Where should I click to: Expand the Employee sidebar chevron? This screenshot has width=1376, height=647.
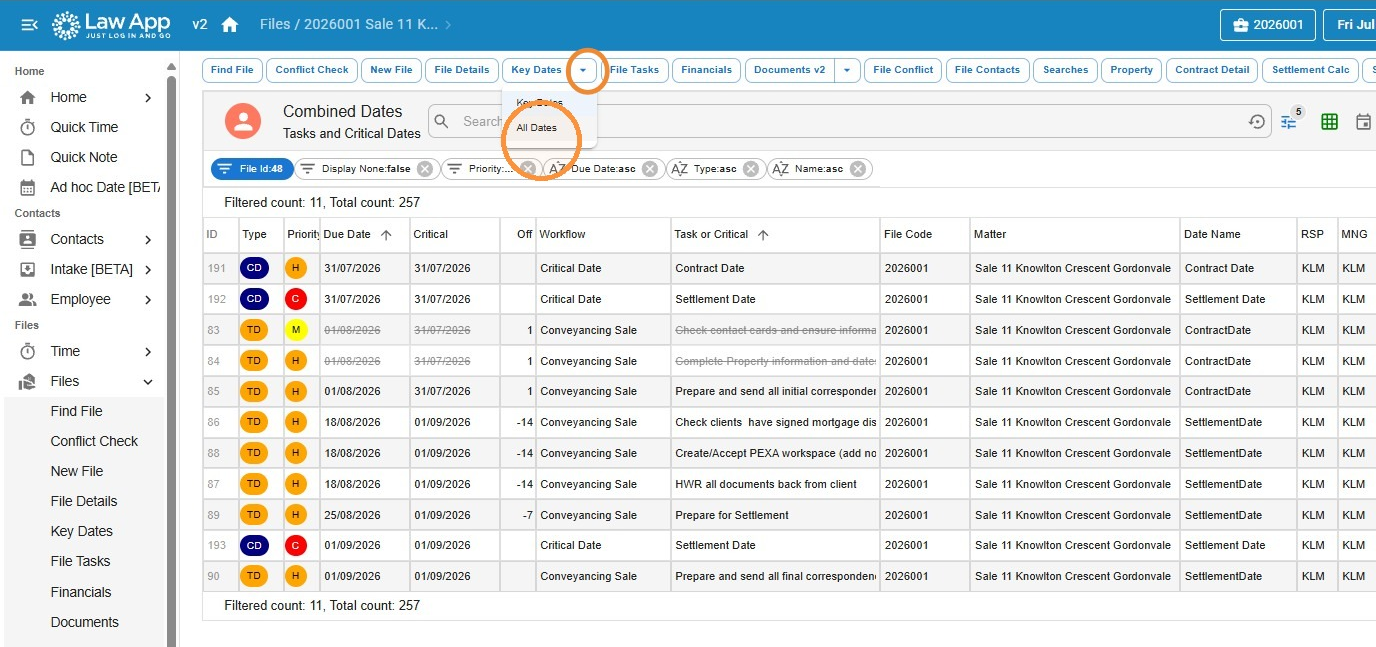pyautogui.click(x=148, y=299)
